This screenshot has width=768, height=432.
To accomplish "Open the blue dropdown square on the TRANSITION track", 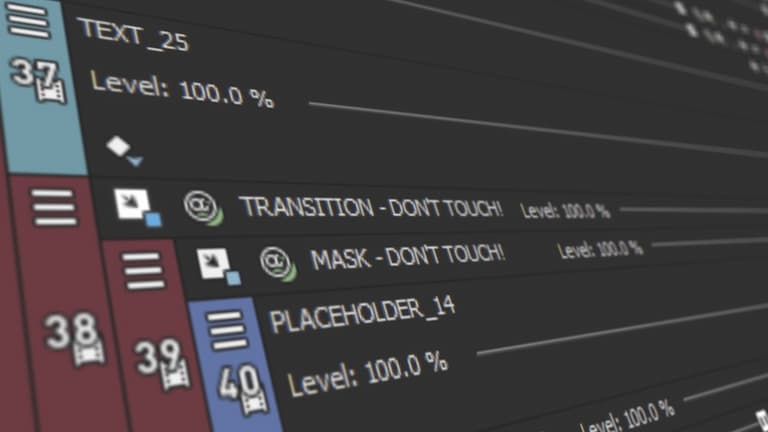I will click(x=154, y=220).
